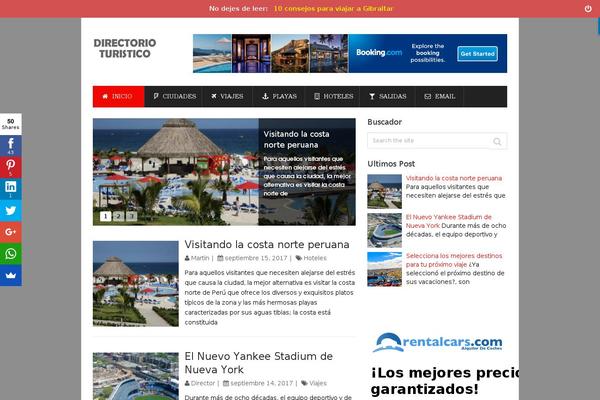The width and height of the screenshot is (600, 400).
Task: Select Hoteles in navigation bar
Action: pyautogui.click(x=333, y=96)
